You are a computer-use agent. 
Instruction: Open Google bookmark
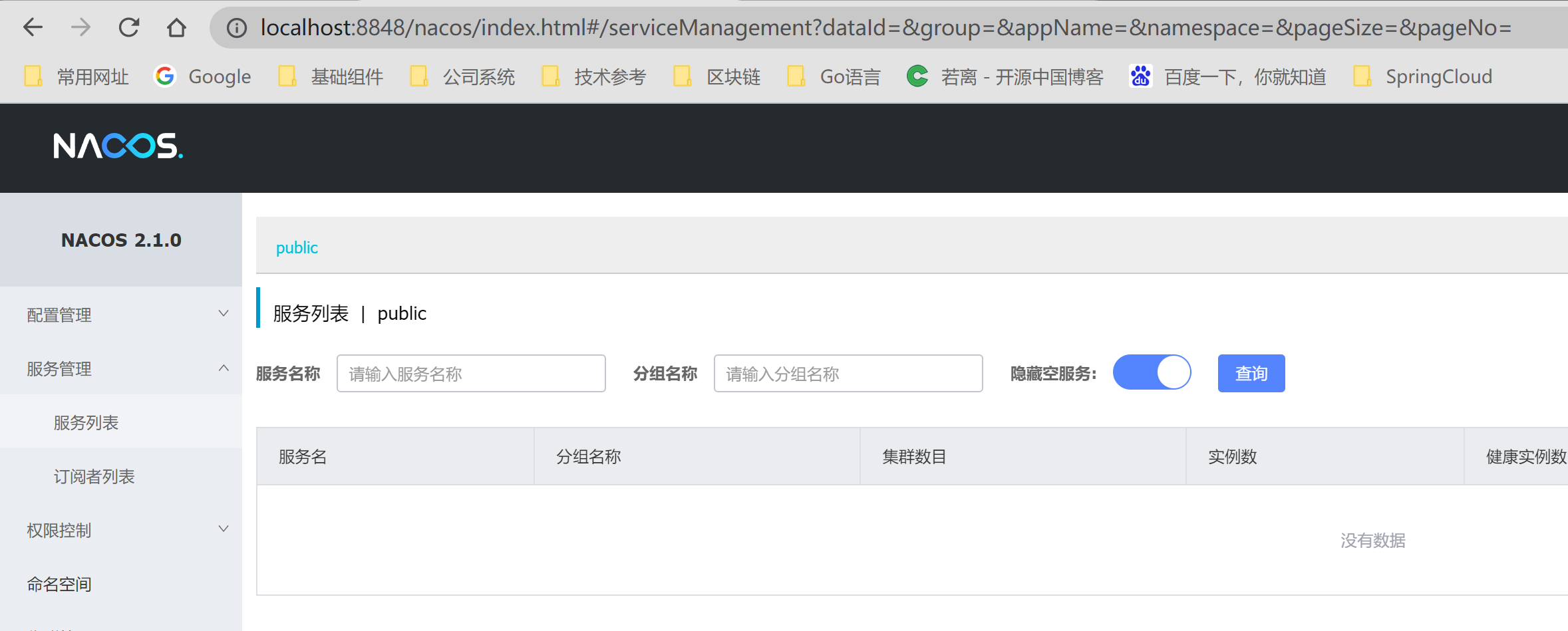[x=202, y=76]
